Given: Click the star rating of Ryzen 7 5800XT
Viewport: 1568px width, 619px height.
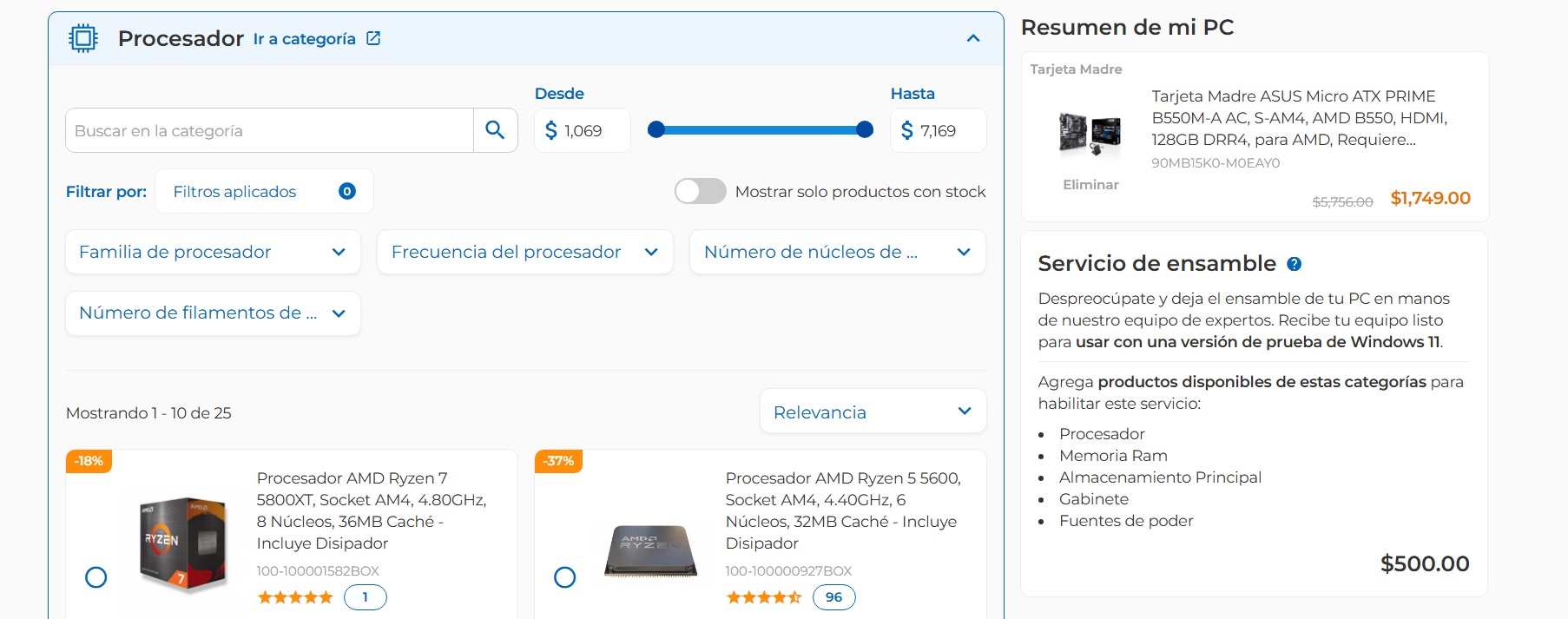Looking at the screenshot, I should 295,597.
